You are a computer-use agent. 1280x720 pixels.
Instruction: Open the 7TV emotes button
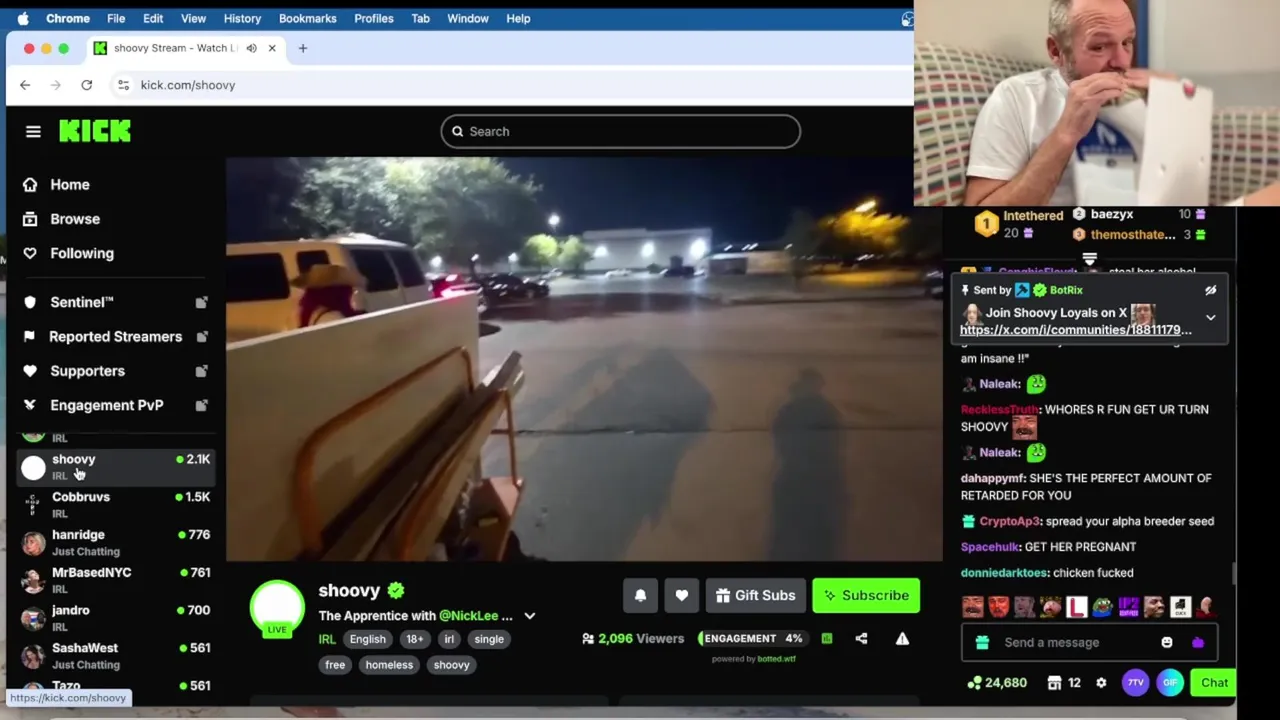(1136, 683)
